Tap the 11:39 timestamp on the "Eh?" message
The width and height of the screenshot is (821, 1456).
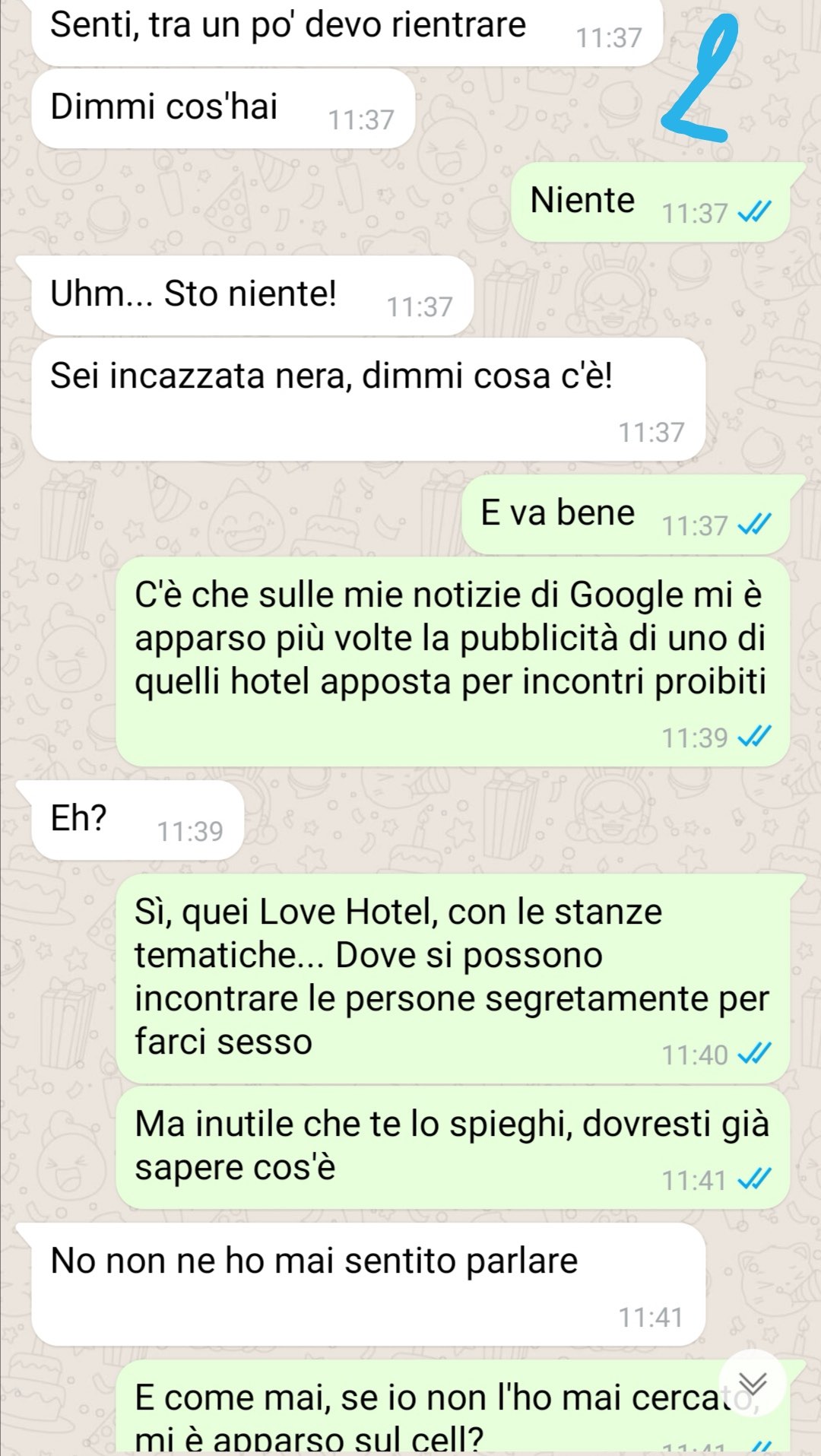tap(190, 832)
